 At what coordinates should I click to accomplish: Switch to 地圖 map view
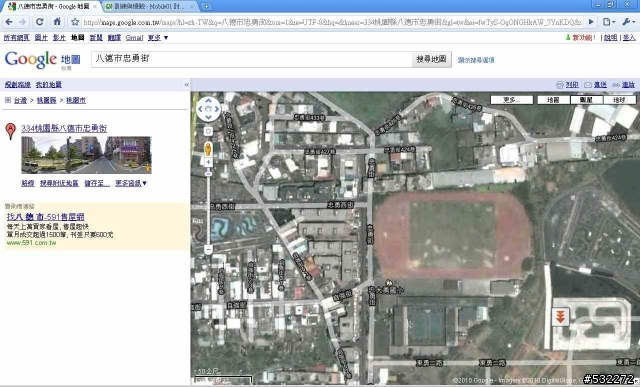(553, 100)
